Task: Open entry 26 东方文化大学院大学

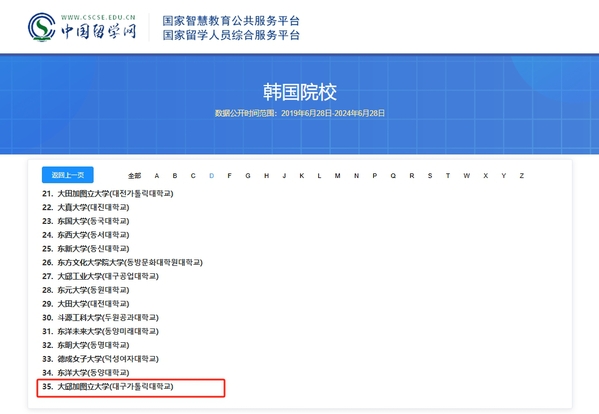Action: 122,262
